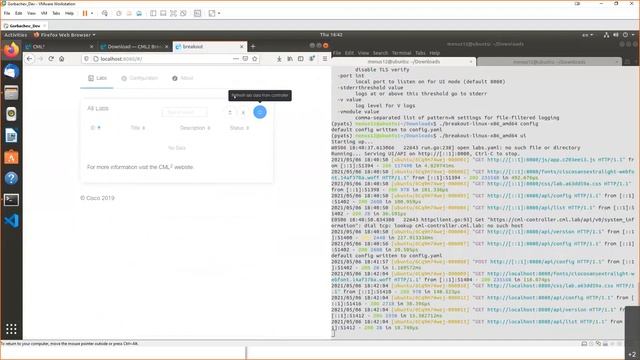
Task: Sort labs by the ID column
Action: [x=95, y=128]
